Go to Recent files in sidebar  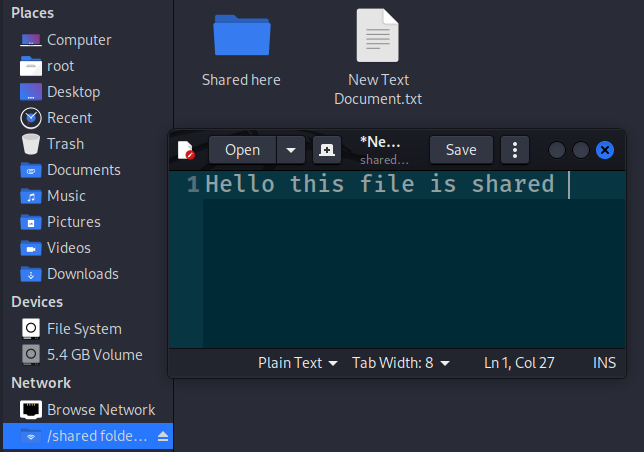tap(69, 118)
